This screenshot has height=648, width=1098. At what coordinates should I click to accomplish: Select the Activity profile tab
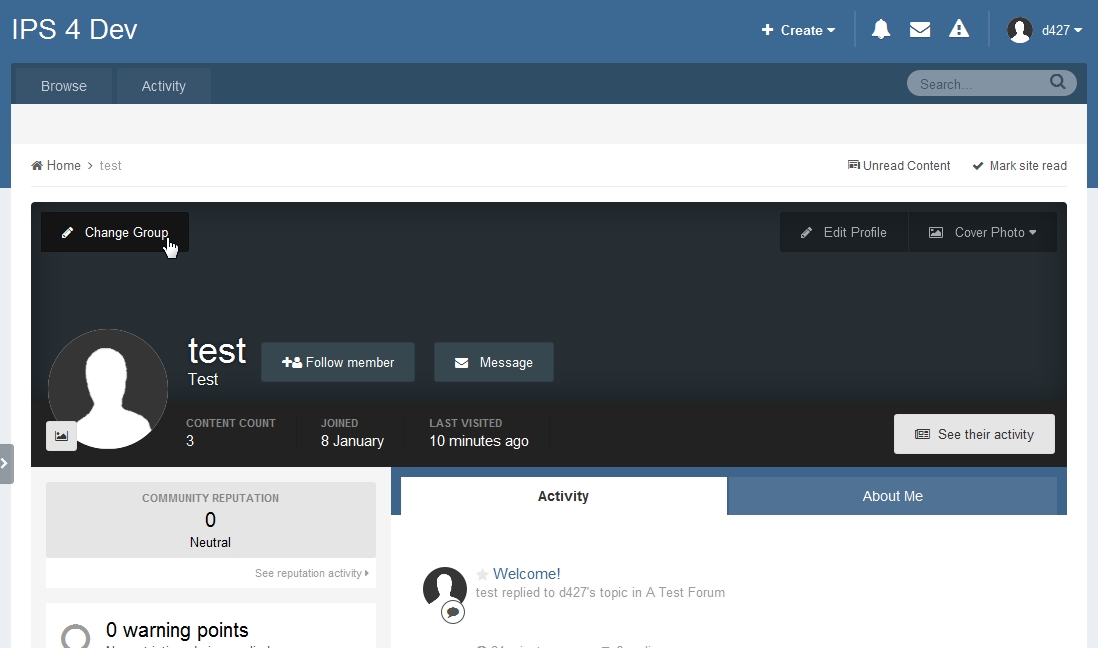tap(563, 496)
